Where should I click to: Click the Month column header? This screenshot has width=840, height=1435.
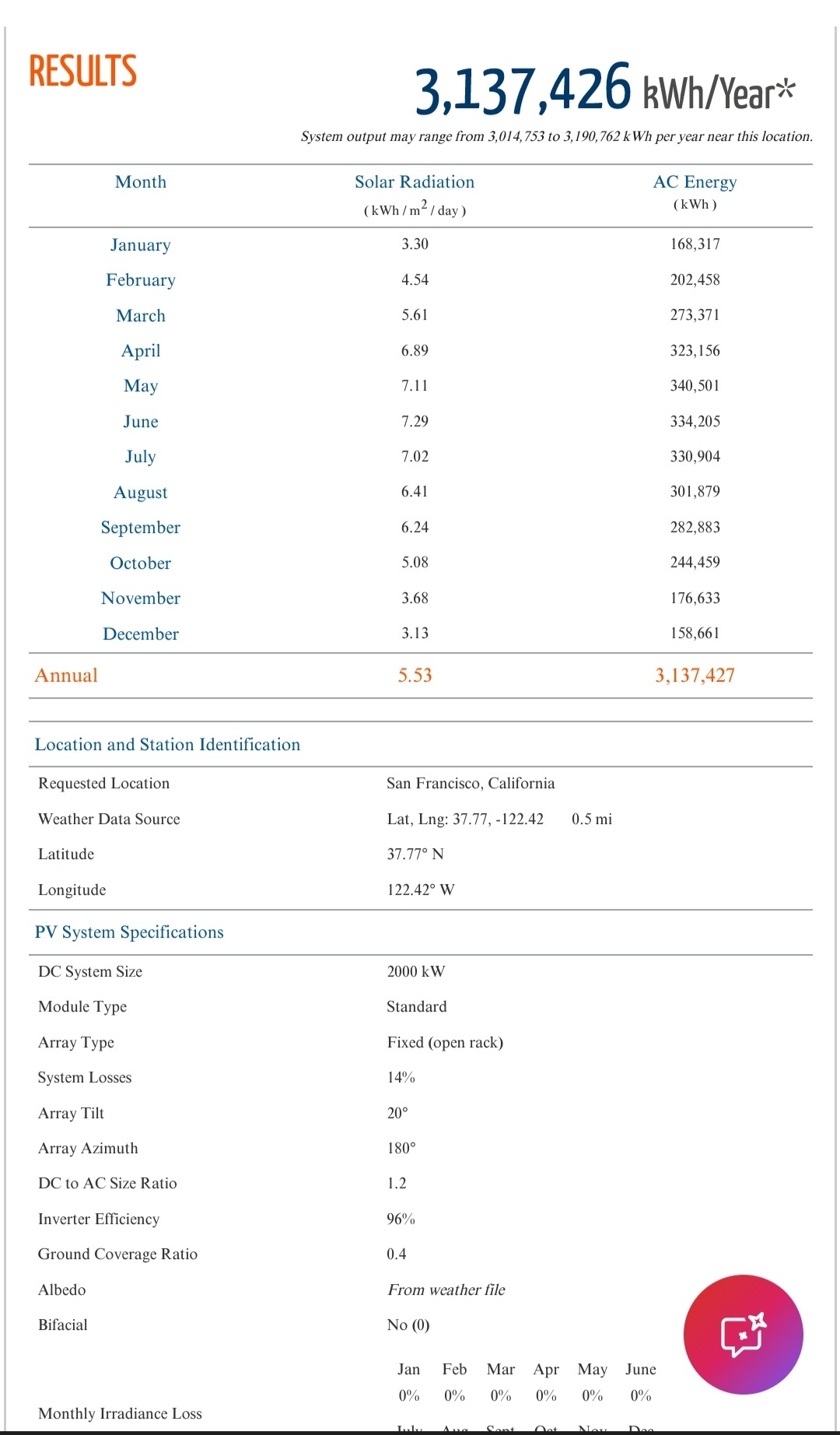[141, 182]
